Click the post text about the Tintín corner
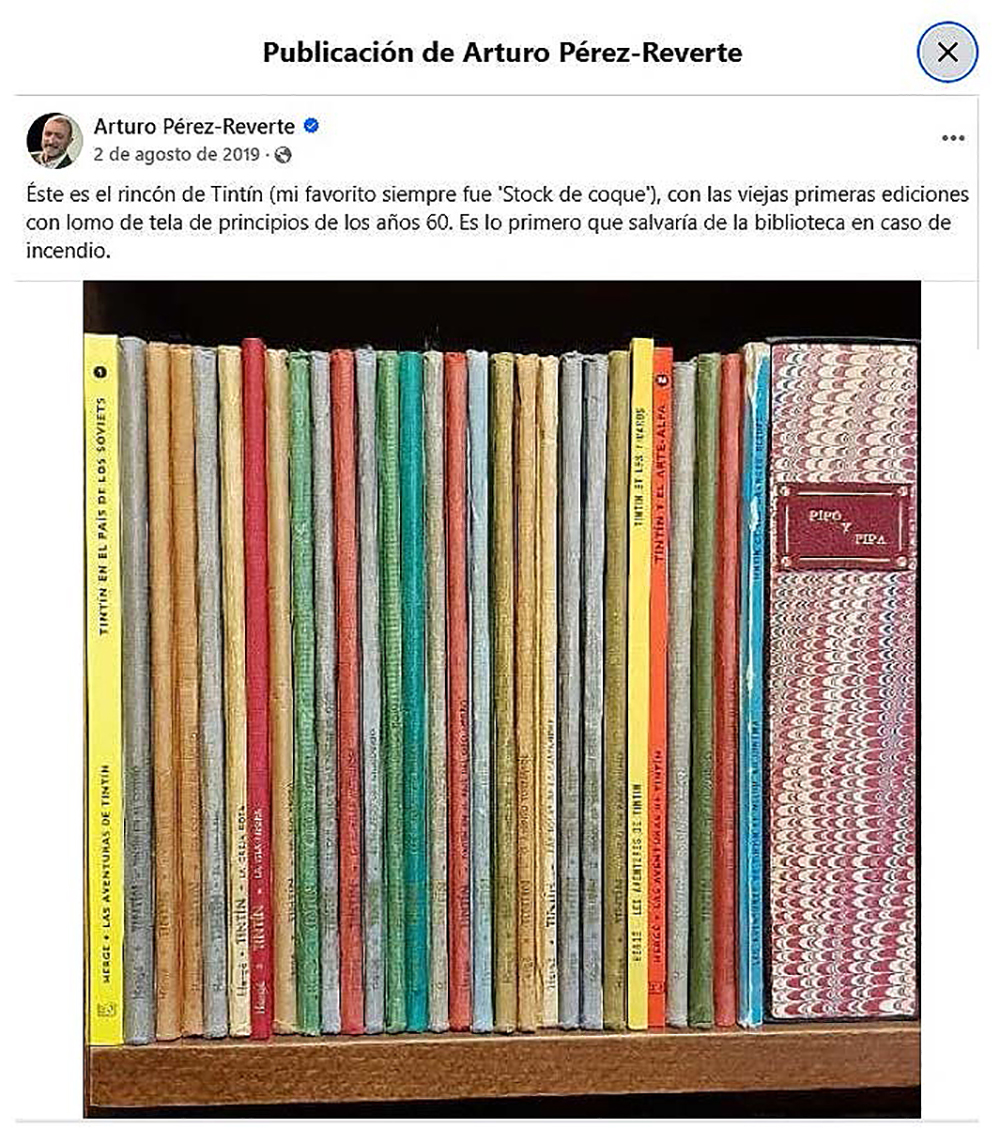The width and height of the screenshot is (1000, 1144). click(x=497, y=223)
